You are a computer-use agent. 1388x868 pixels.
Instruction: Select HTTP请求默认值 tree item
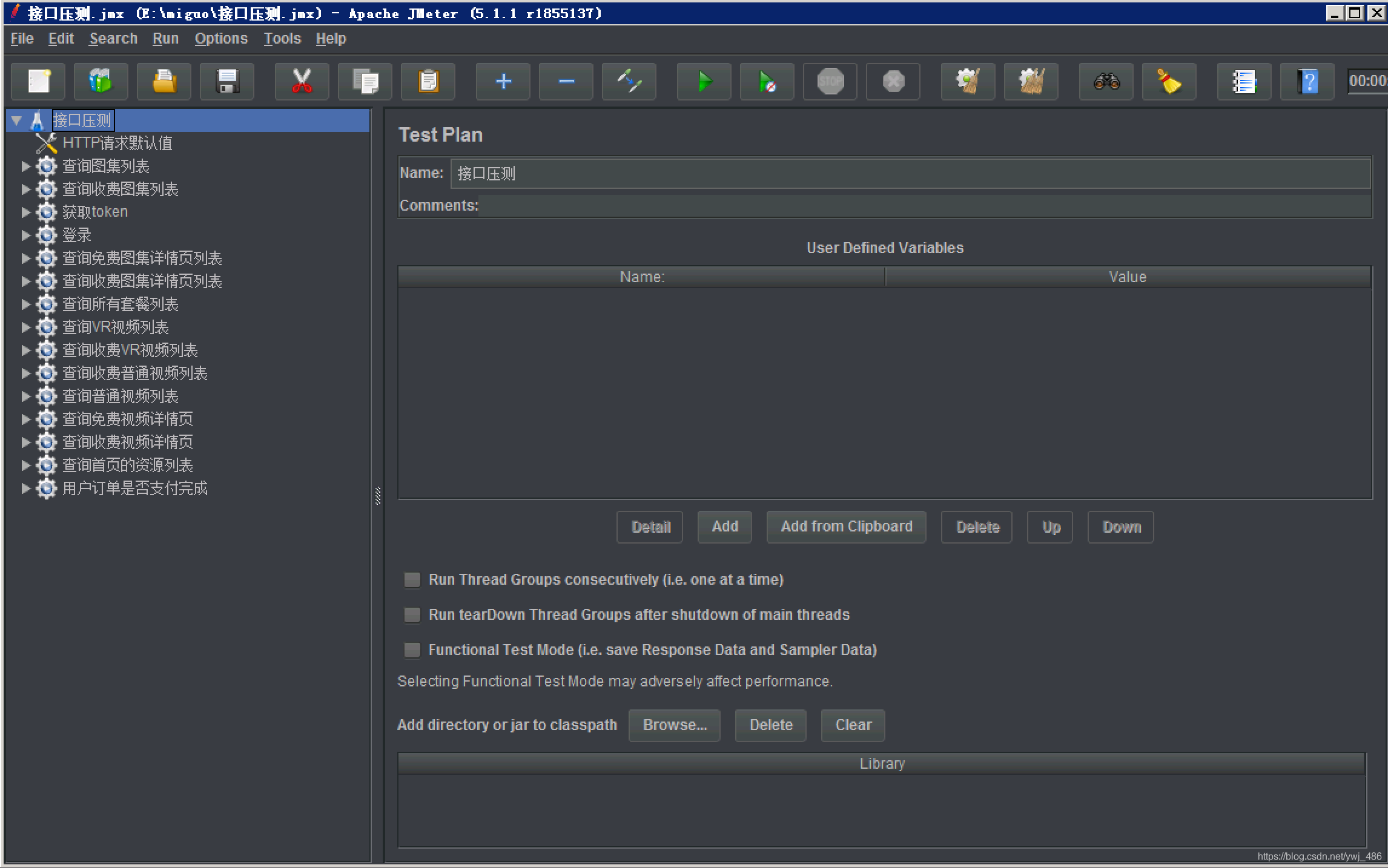pyautogui.click(x=117, y=143)
